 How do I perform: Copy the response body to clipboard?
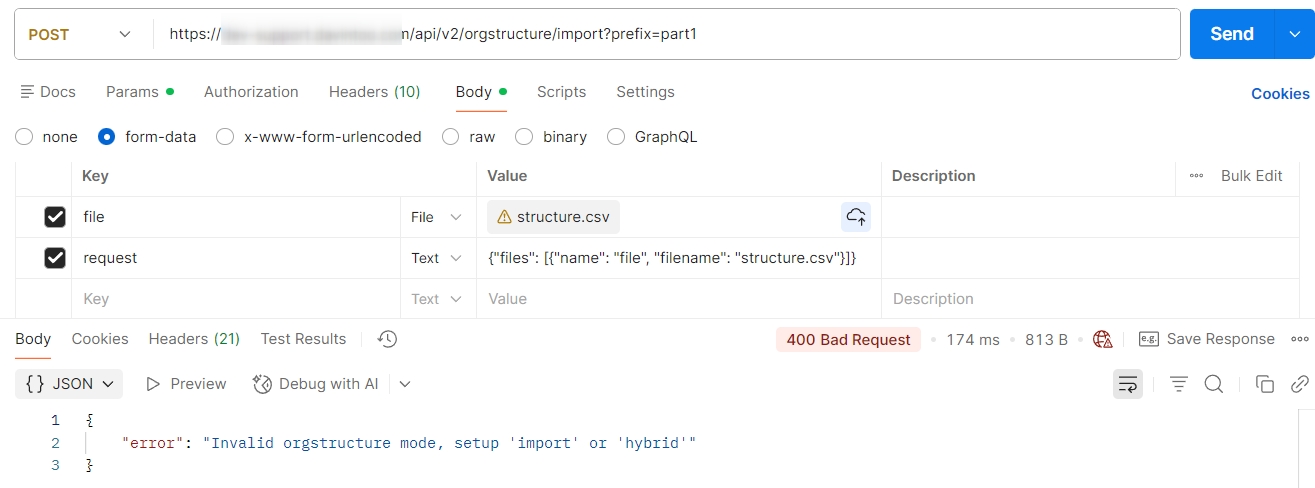tap(1265, 384)
